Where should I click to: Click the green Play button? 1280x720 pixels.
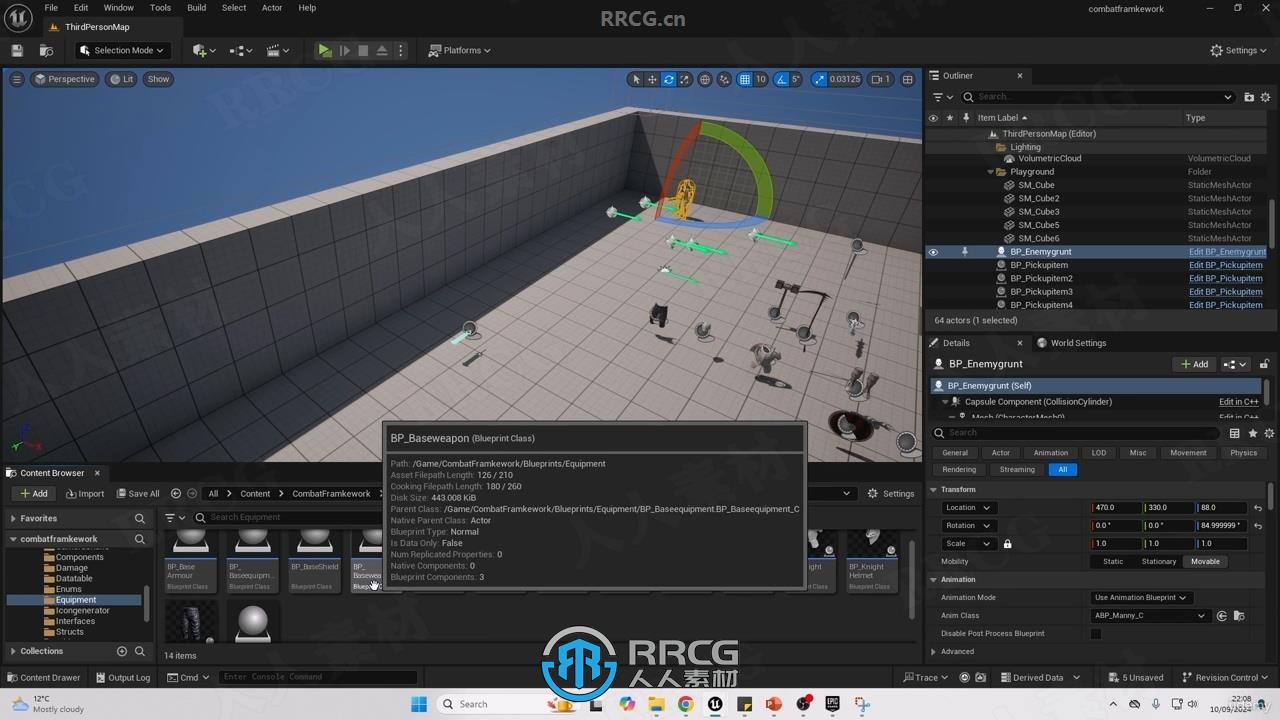325,50
